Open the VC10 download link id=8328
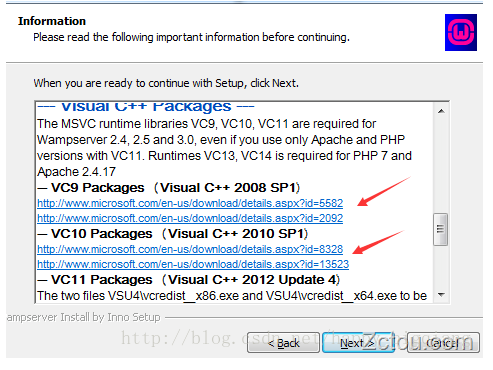 190,249
